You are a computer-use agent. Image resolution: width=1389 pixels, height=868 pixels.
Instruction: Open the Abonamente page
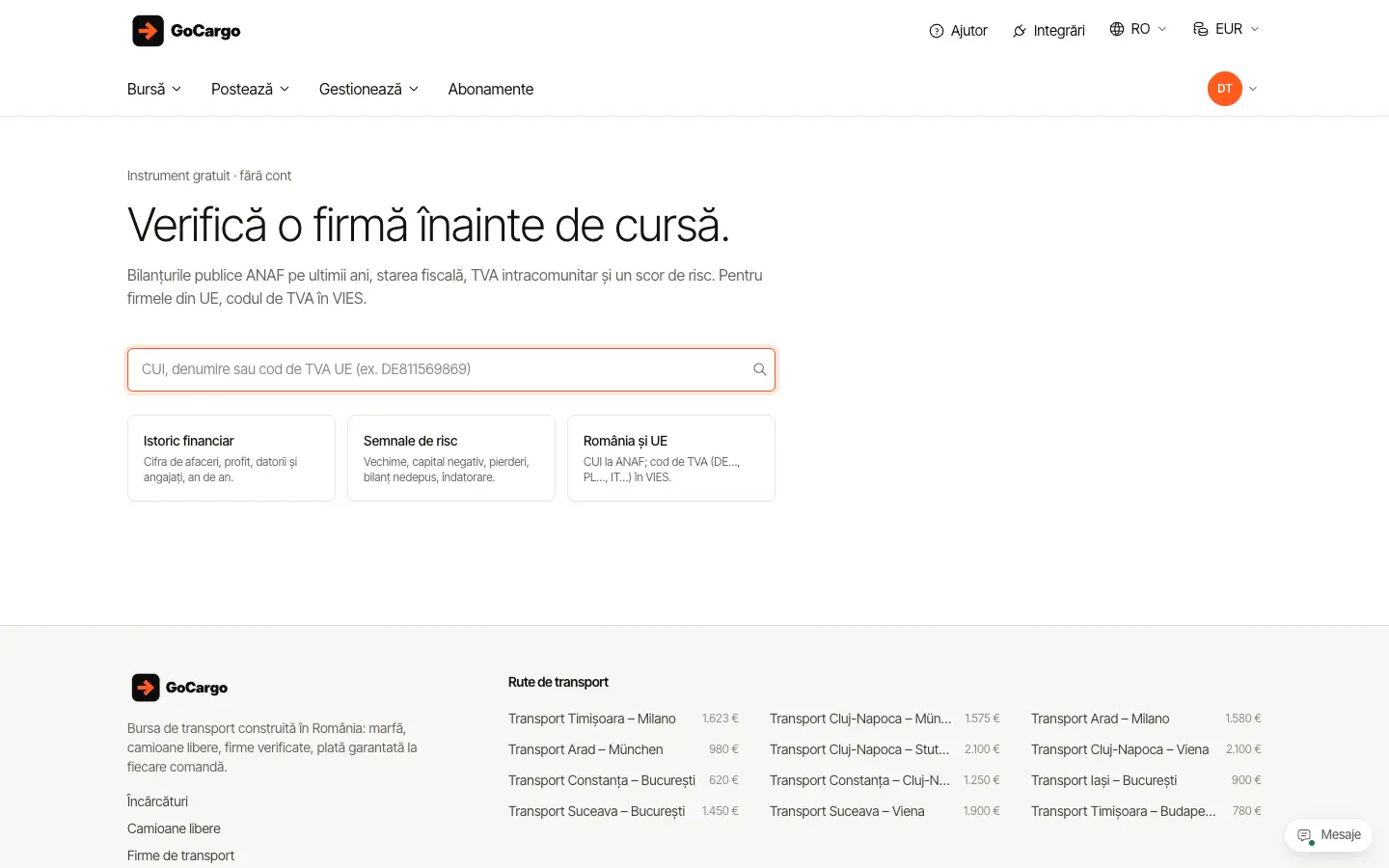(x=491, y=89)
